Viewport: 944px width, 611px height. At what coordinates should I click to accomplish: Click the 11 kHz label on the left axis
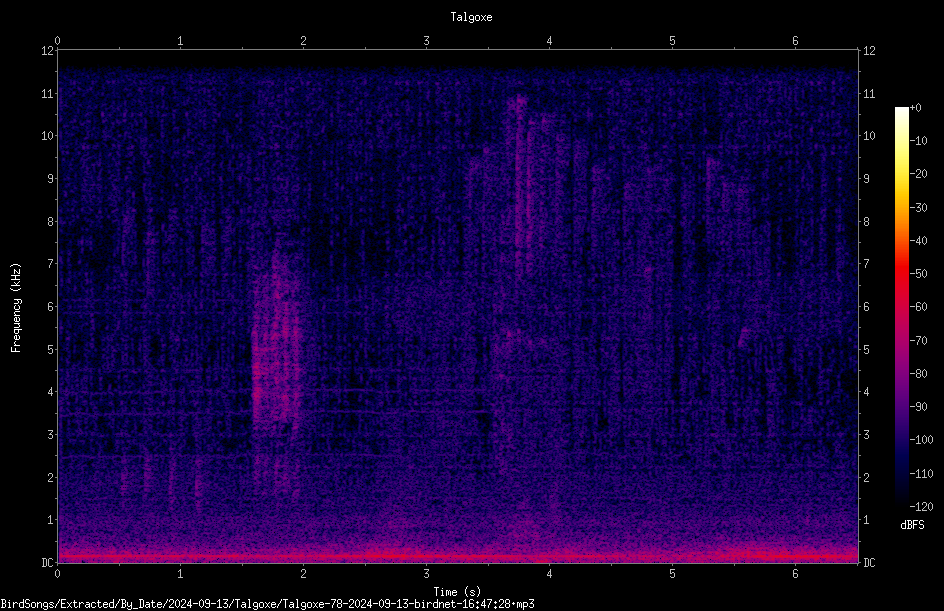47,93
